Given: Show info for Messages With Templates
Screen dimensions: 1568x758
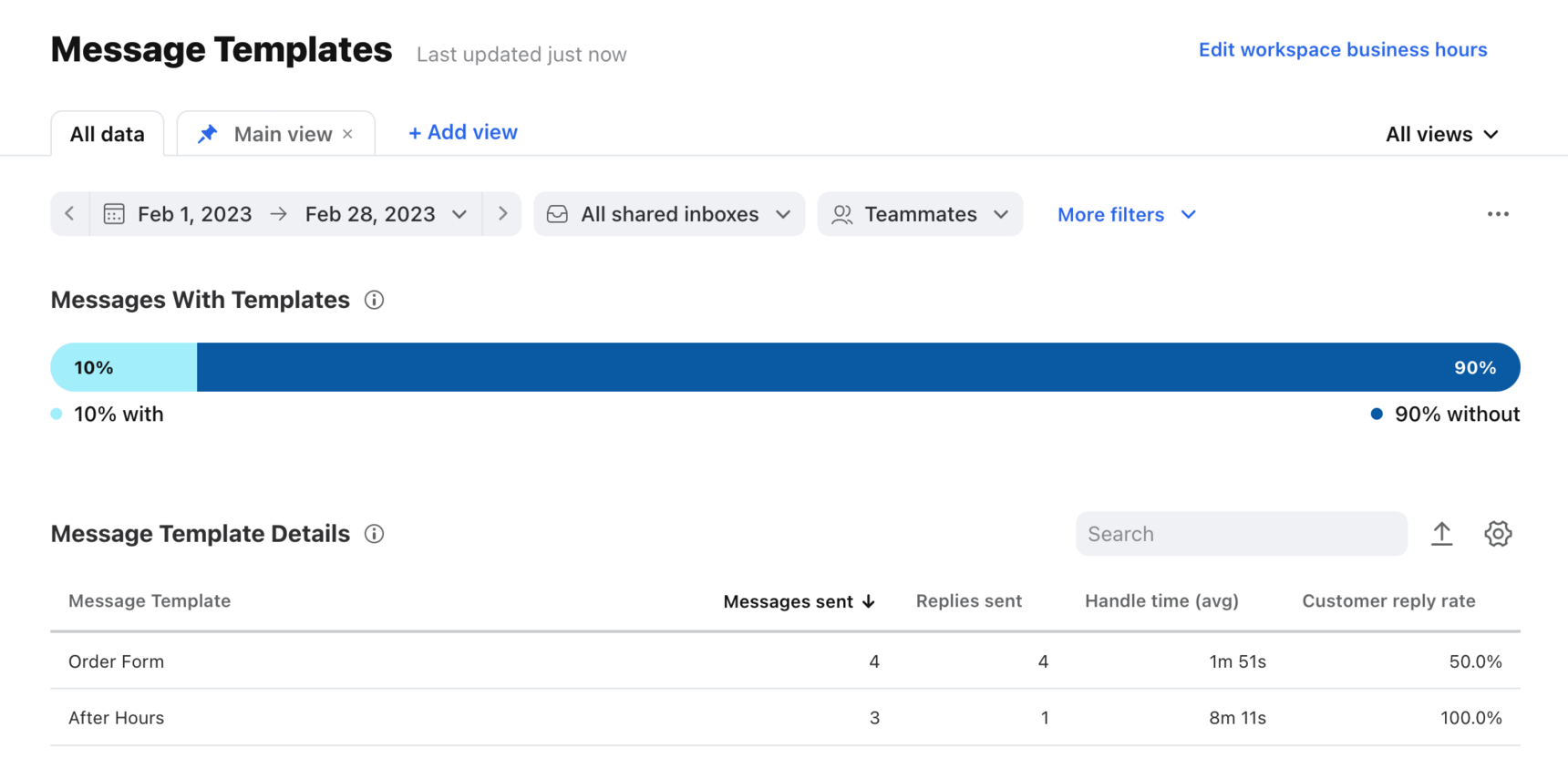Looking at the screenshot, I should (x=374, y=300).
